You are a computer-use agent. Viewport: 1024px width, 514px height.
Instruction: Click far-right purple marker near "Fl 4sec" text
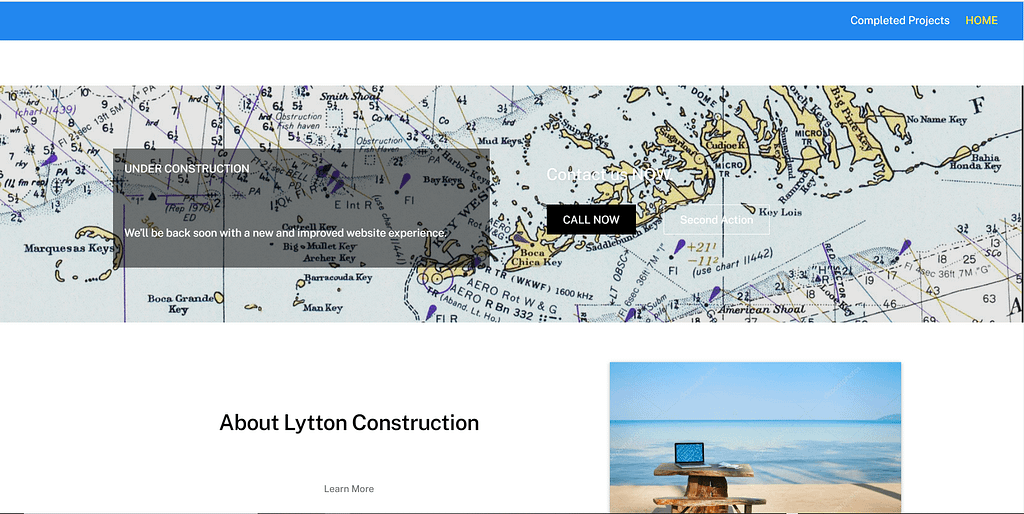pyautogui.click(x=904, y=245)
